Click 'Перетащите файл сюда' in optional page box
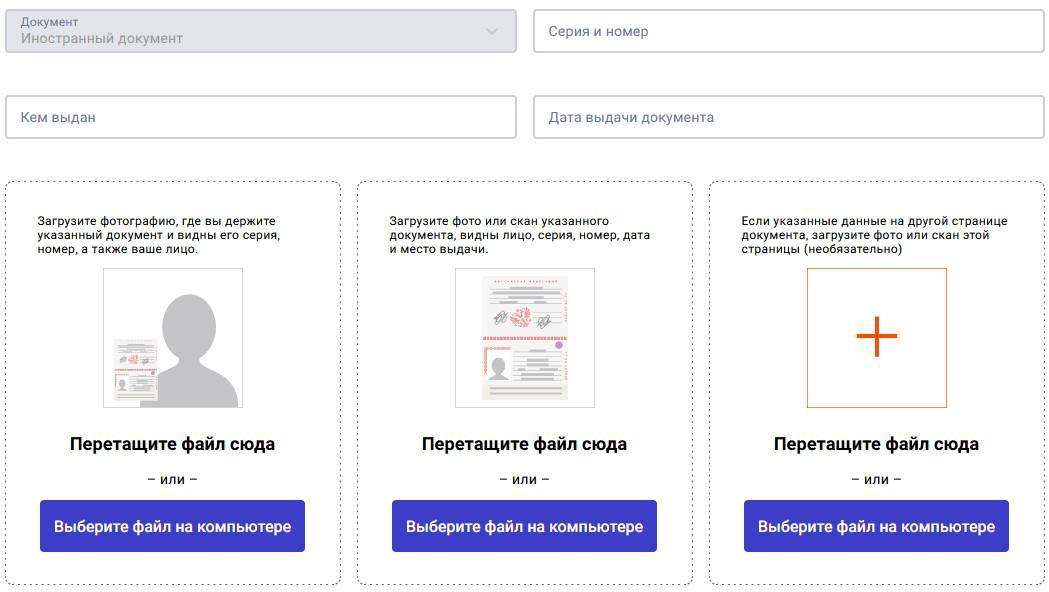Screen dimensions: 1049x592 (x=876, y=444)
